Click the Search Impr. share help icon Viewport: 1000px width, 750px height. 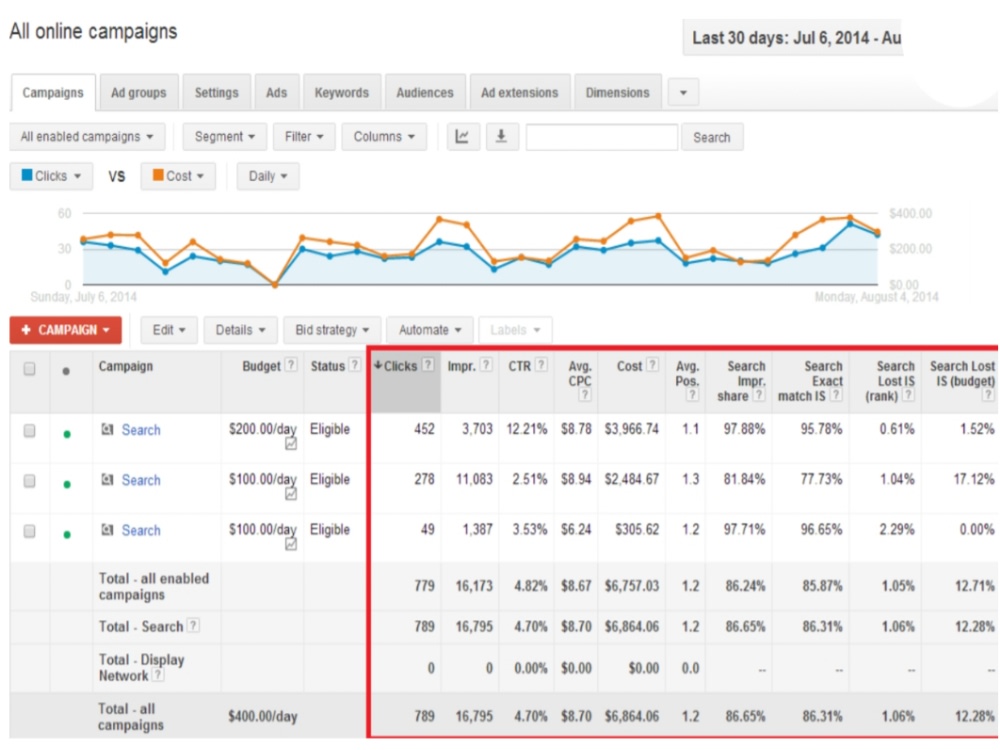coord(759,395)
